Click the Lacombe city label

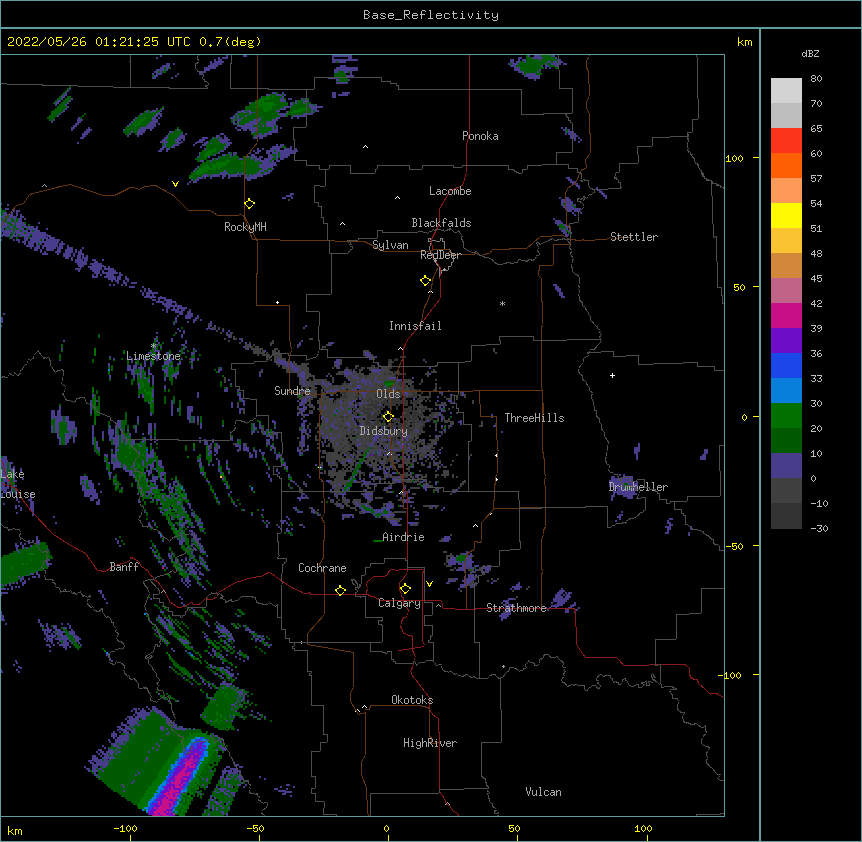[x=450, y=191]
